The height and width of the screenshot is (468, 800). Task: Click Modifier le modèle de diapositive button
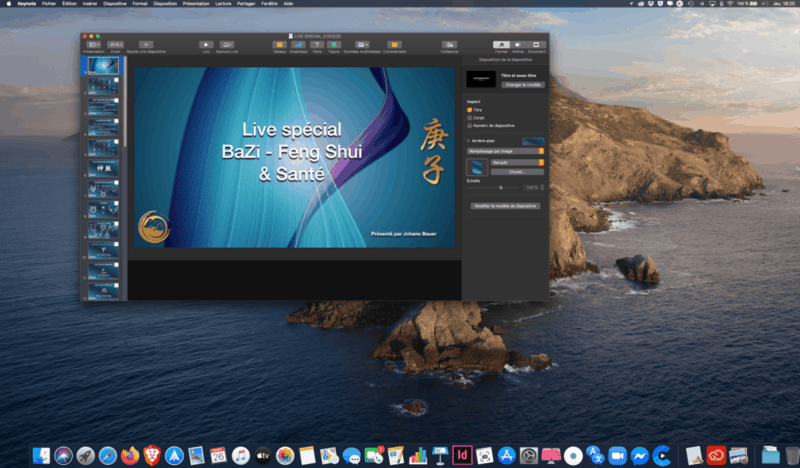505,206
